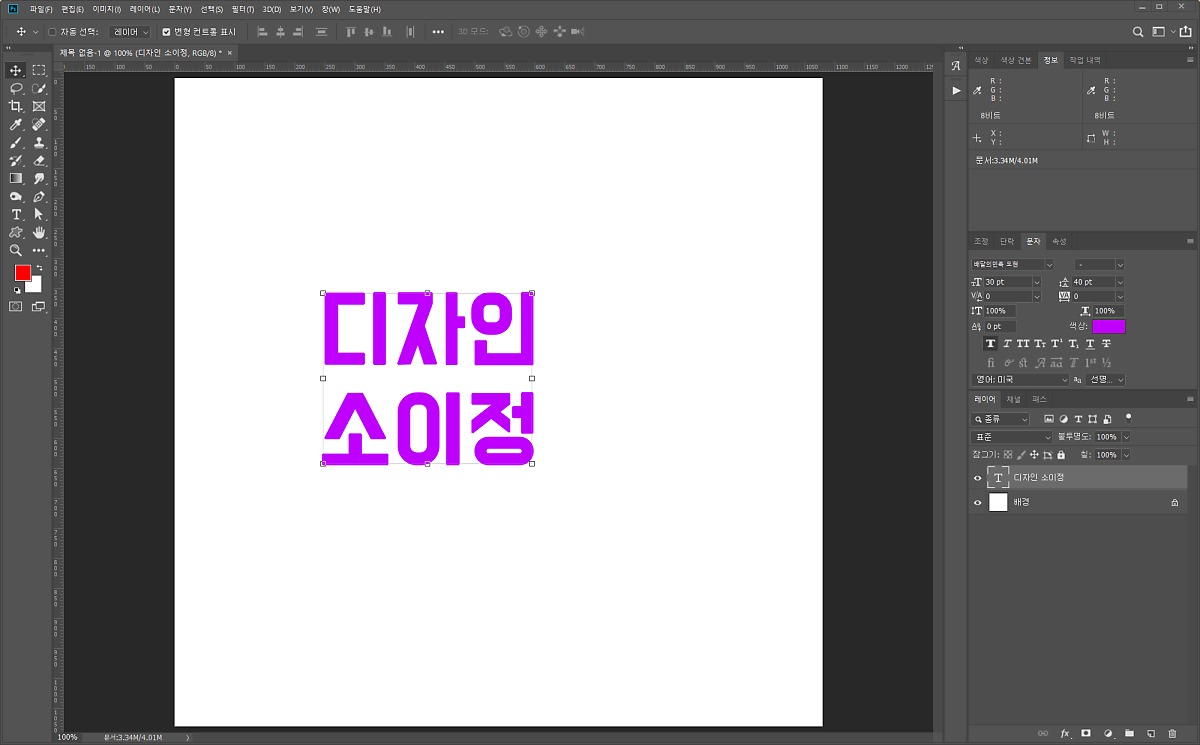Open the 영어: 미국 language dropdown

[x=1020, y=380]
